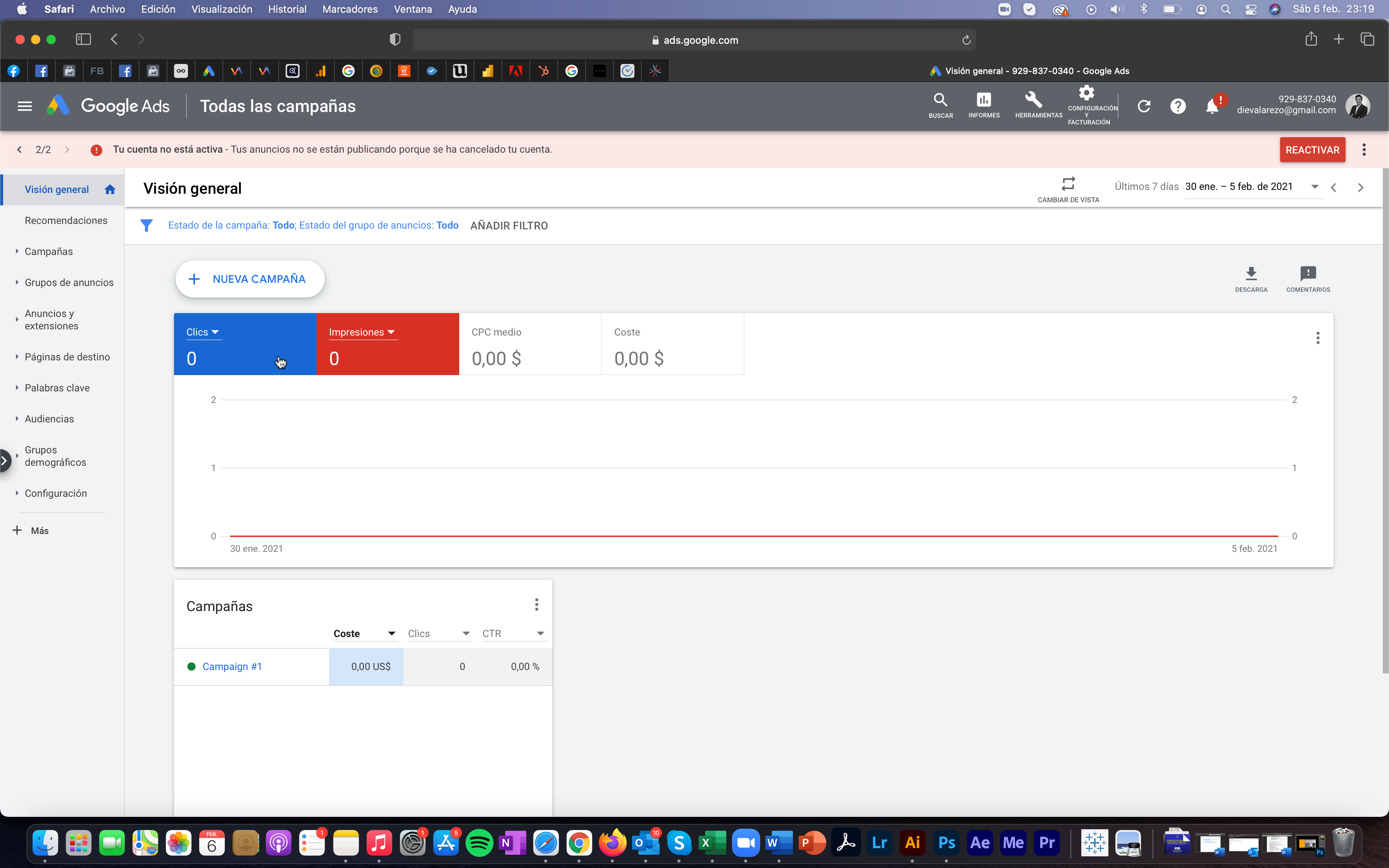Toggle the Safari sidebar icon
Image resolution: width=1389 pixels, height=868 pixels.
coord(83,39)
